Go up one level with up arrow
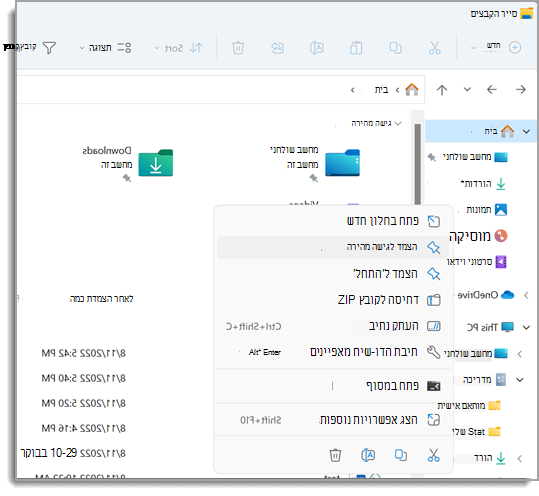The image size is (539, 496). coord(442,90)
